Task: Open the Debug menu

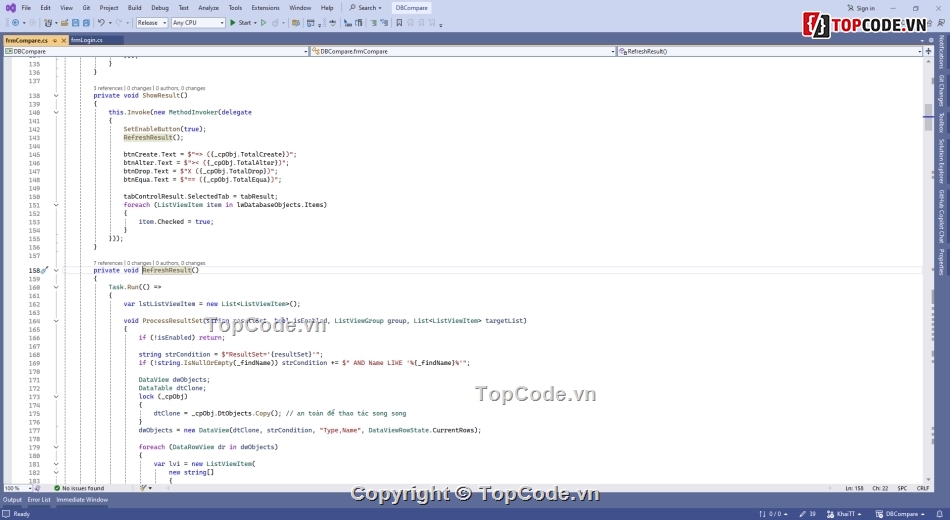Action: pos(160,8)
